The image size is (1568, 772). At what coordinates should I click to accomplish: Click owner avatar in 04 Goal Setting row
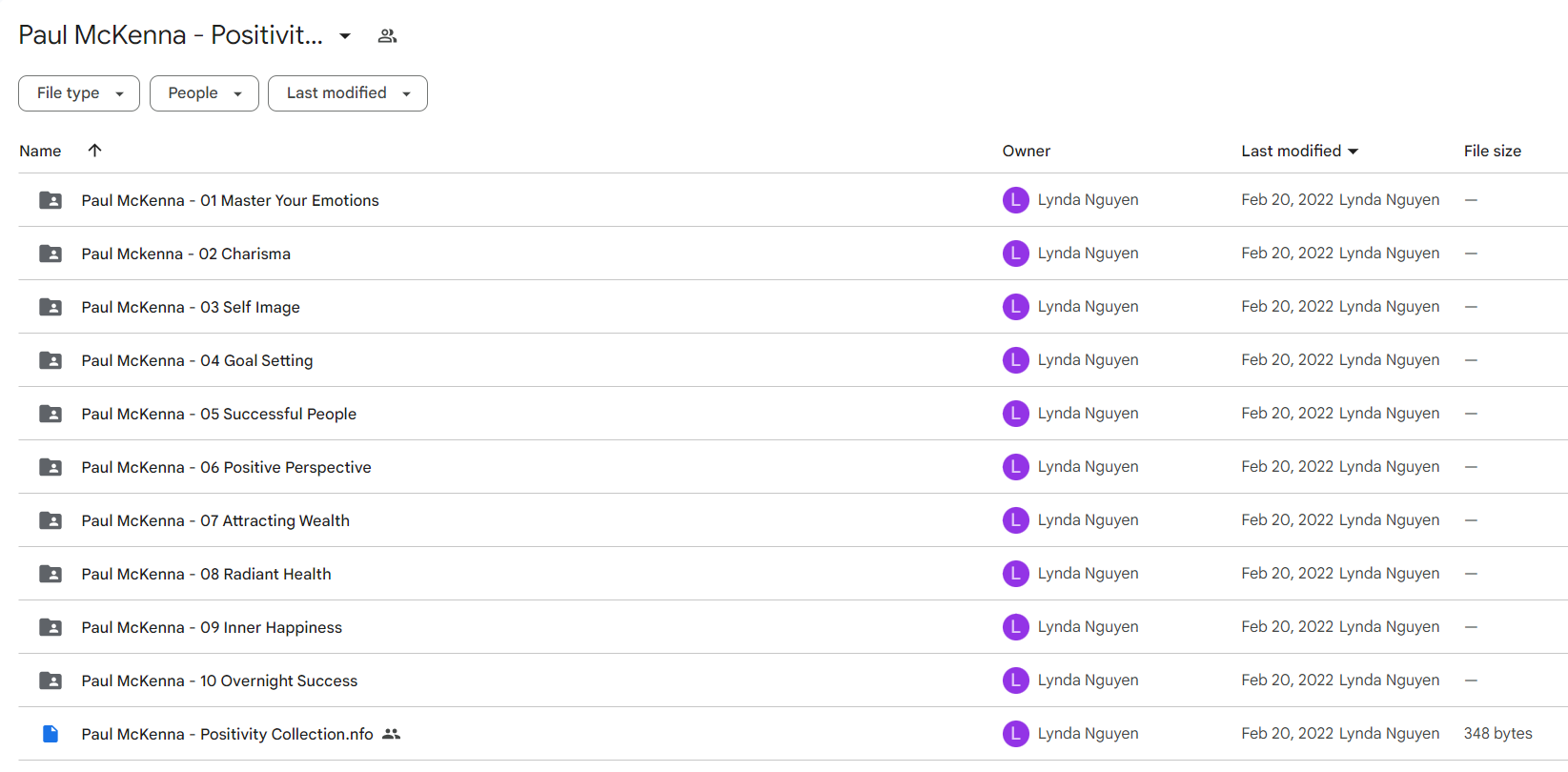[1016, 360]
